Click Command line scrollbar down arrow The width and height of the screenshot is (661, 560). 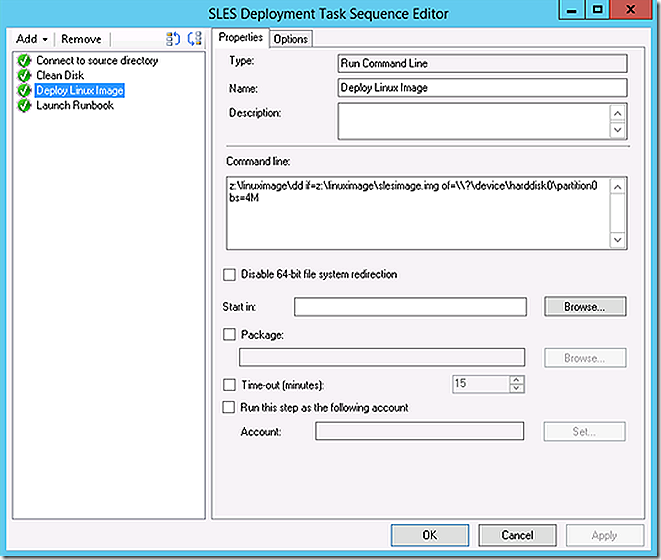point(618,240)
